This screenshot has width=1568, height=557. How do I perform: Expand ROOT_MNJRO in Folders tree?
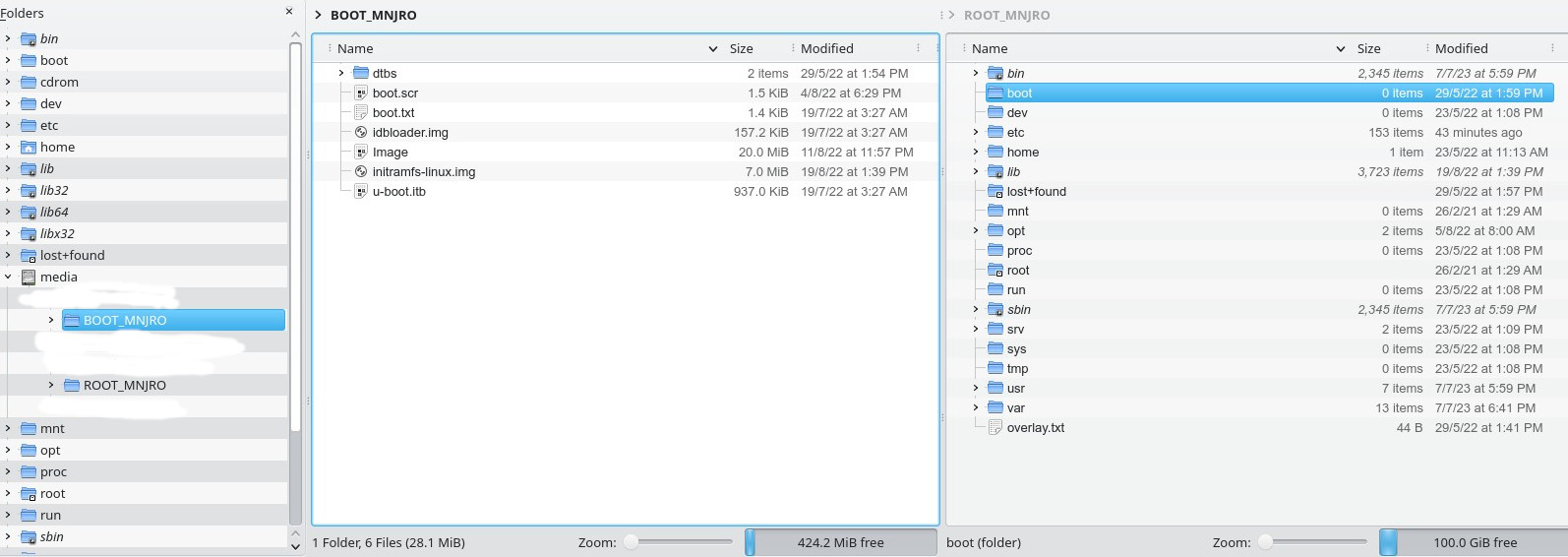tap(51, 385)
